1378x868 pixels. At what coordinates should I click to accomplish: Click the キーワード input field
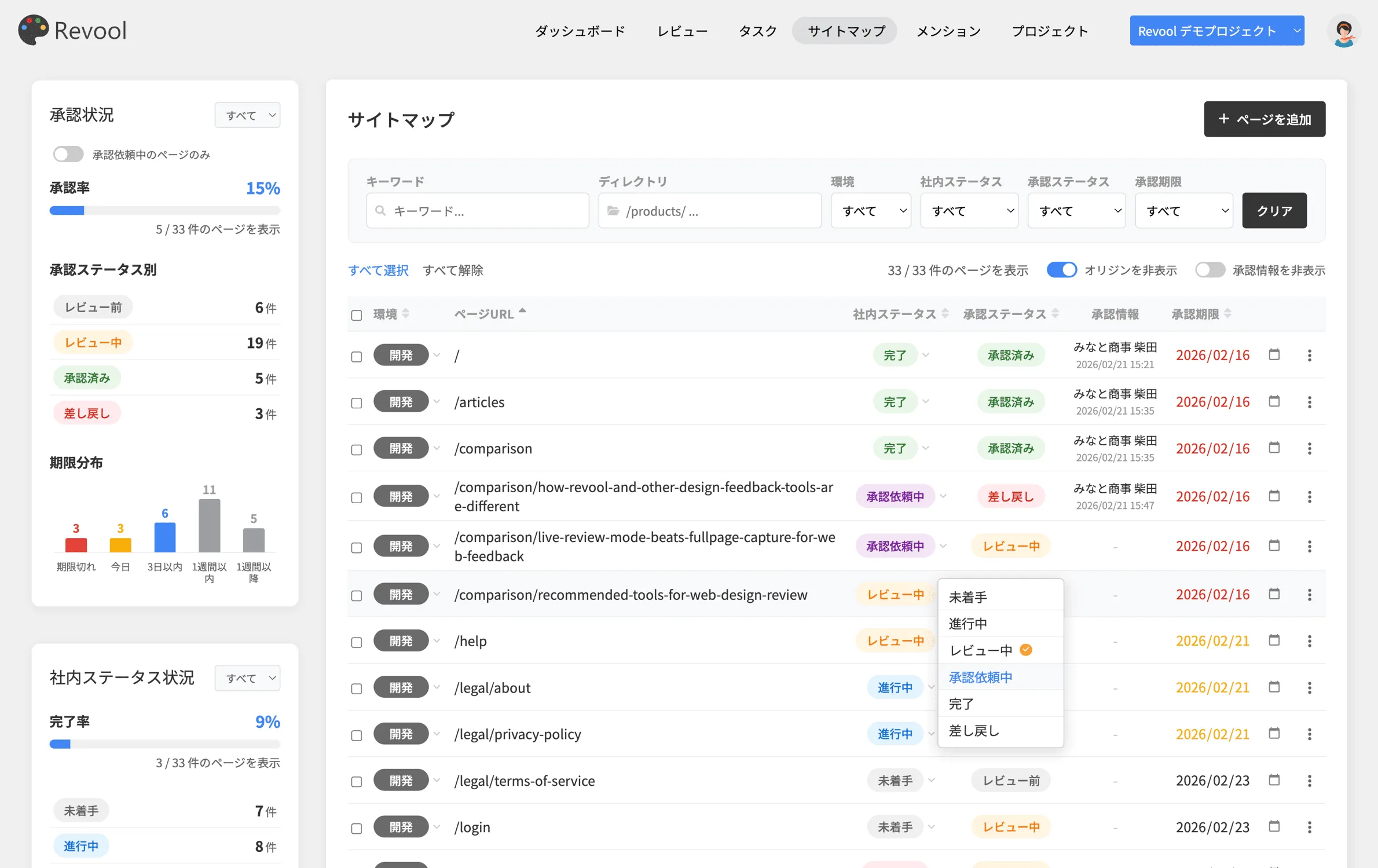[x=478, y=211]
